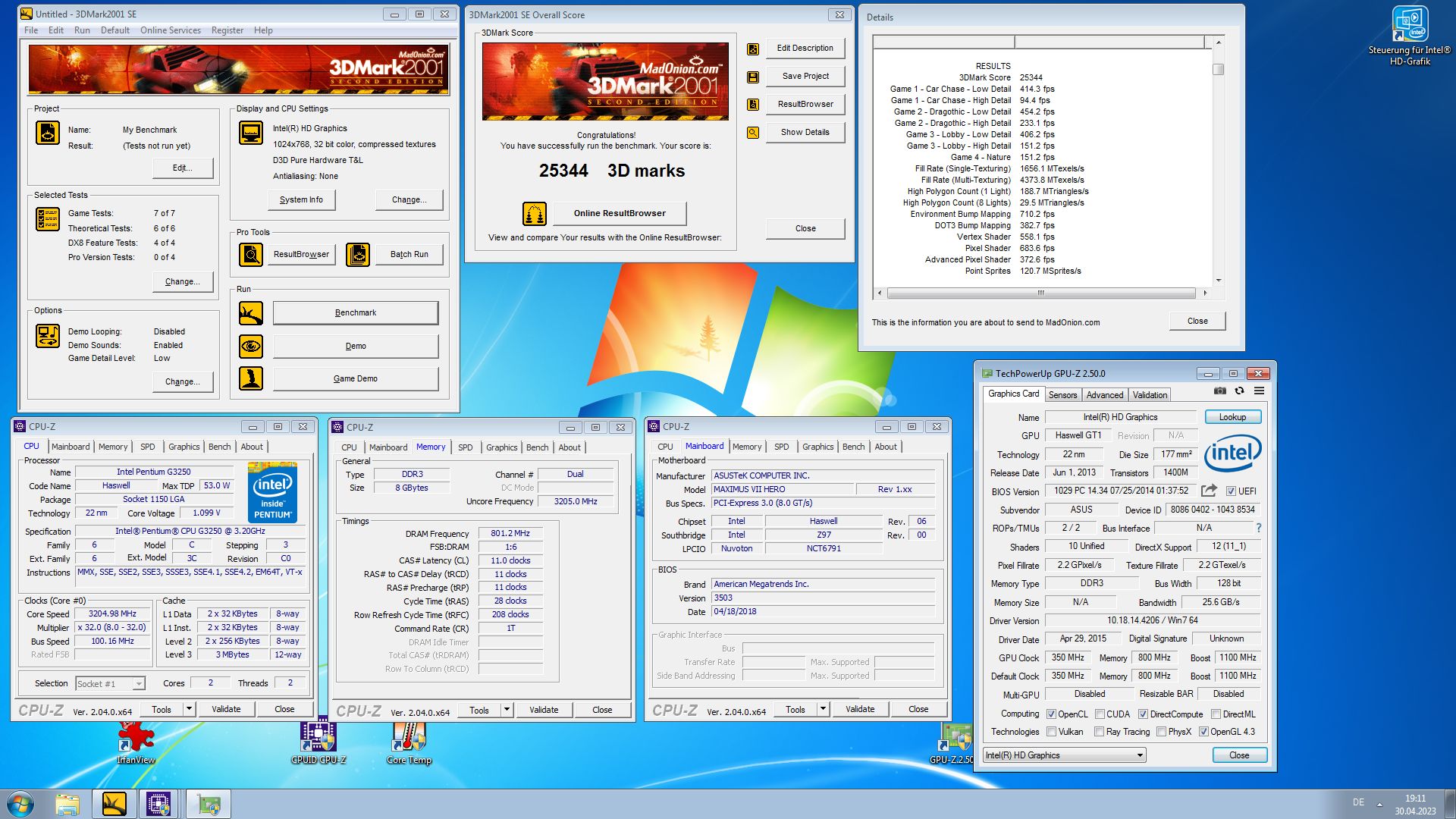Click the BIOS Version export share icon
The height and width of the screenshot is (819, 1456).
pos(1210,491)
